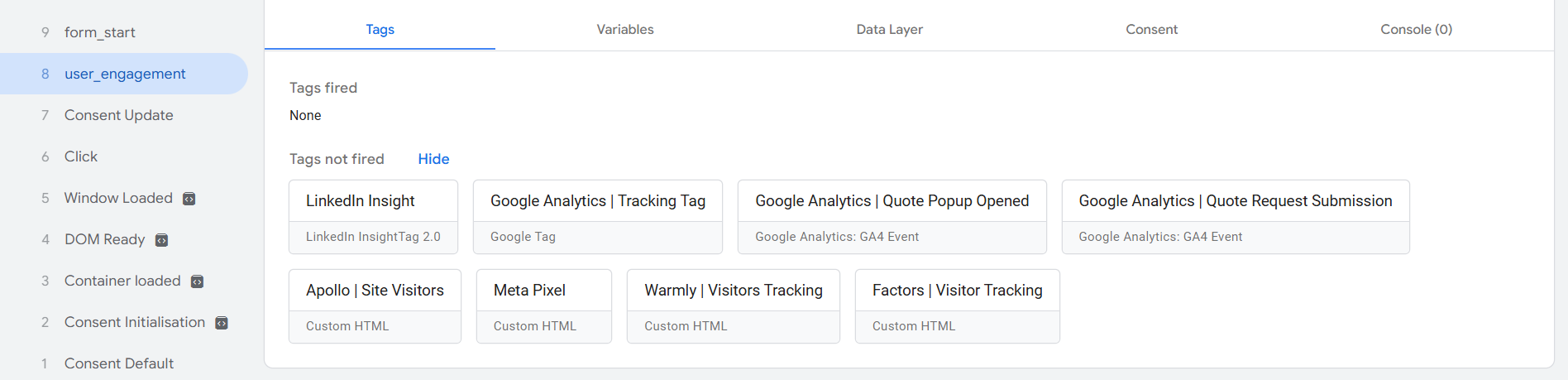The height and width of the screenshot is (380, 1568).
Task: Select the form_start event
Action: [x=99, y=32]
